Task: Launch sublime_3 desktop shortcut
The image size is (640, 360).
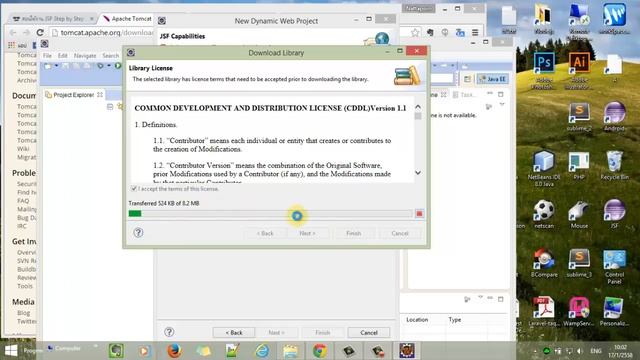Action: (x=579, y=263)
